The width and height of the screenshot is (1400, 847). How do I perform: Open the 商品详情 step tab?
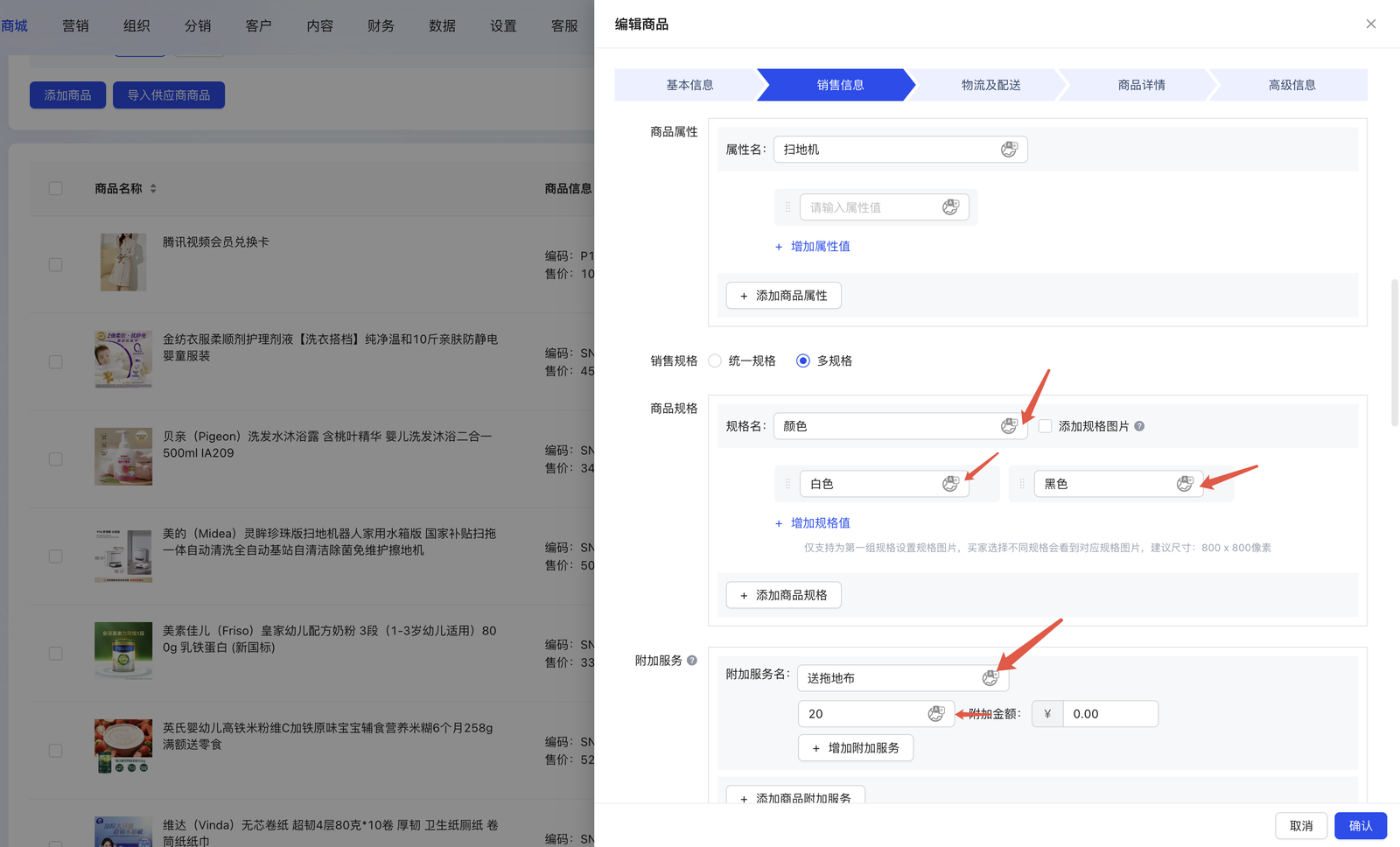click(x=1141, y=85)
